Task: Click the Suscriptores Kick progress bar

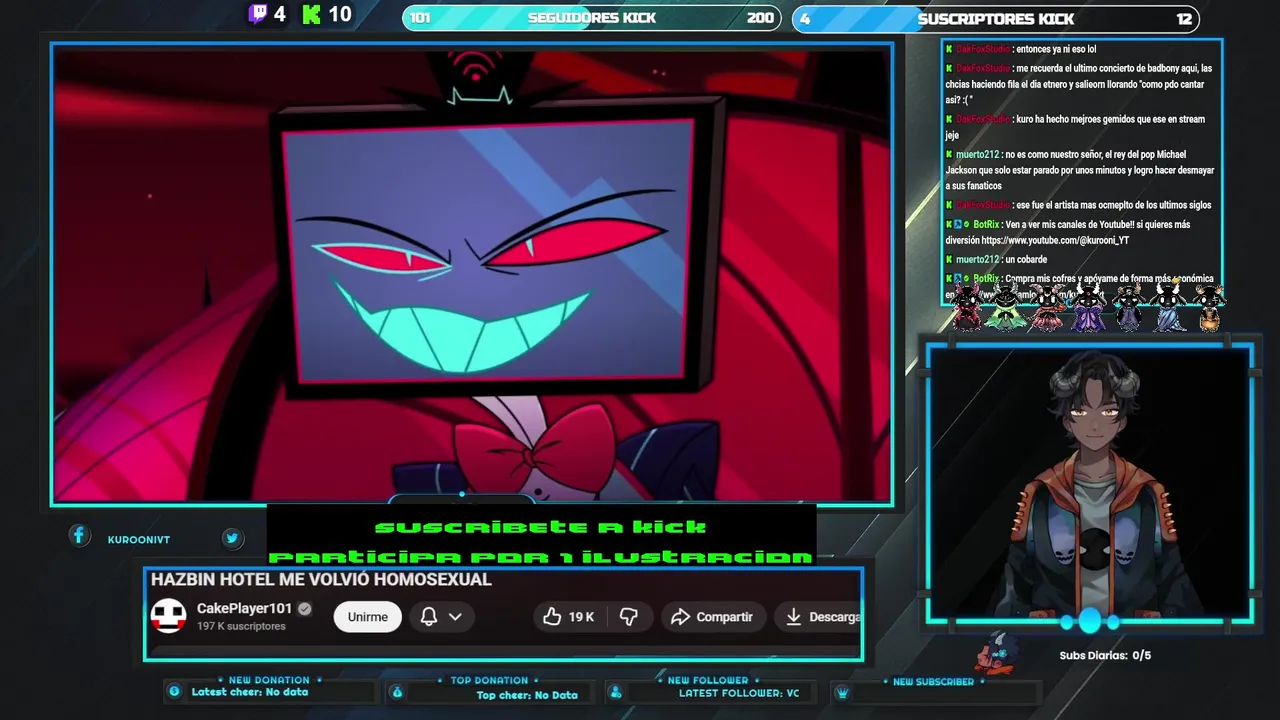Action: pyautogui.click(x=995, y=18)
